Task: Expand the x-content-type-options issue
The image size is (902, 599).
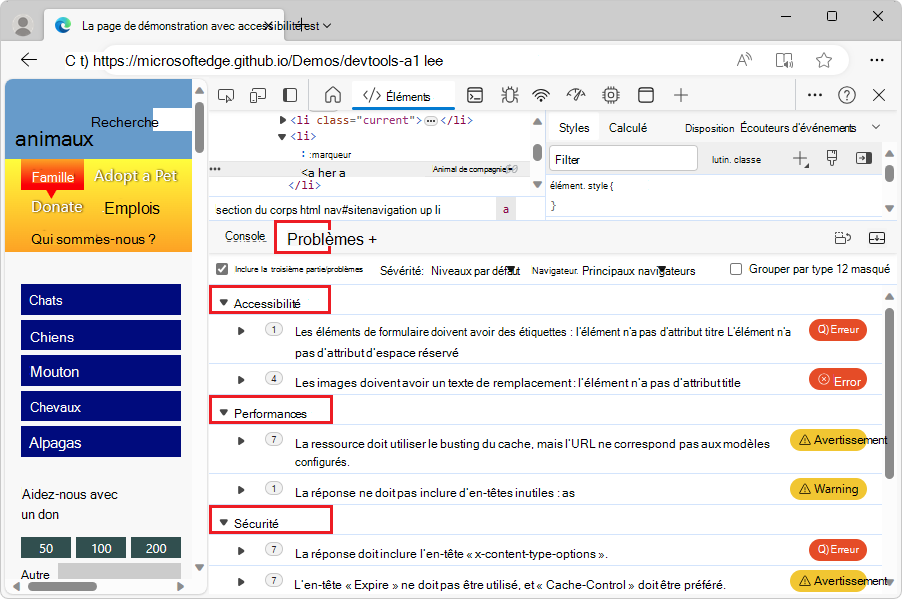Action: tap(241, 551)
